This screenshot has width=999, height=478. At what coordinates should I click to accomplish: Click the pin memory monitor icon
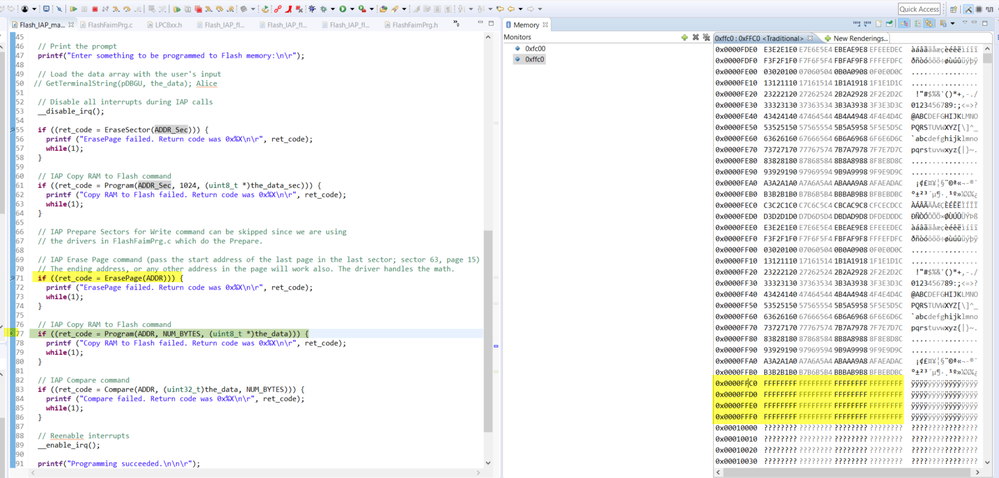pos(889,24)
